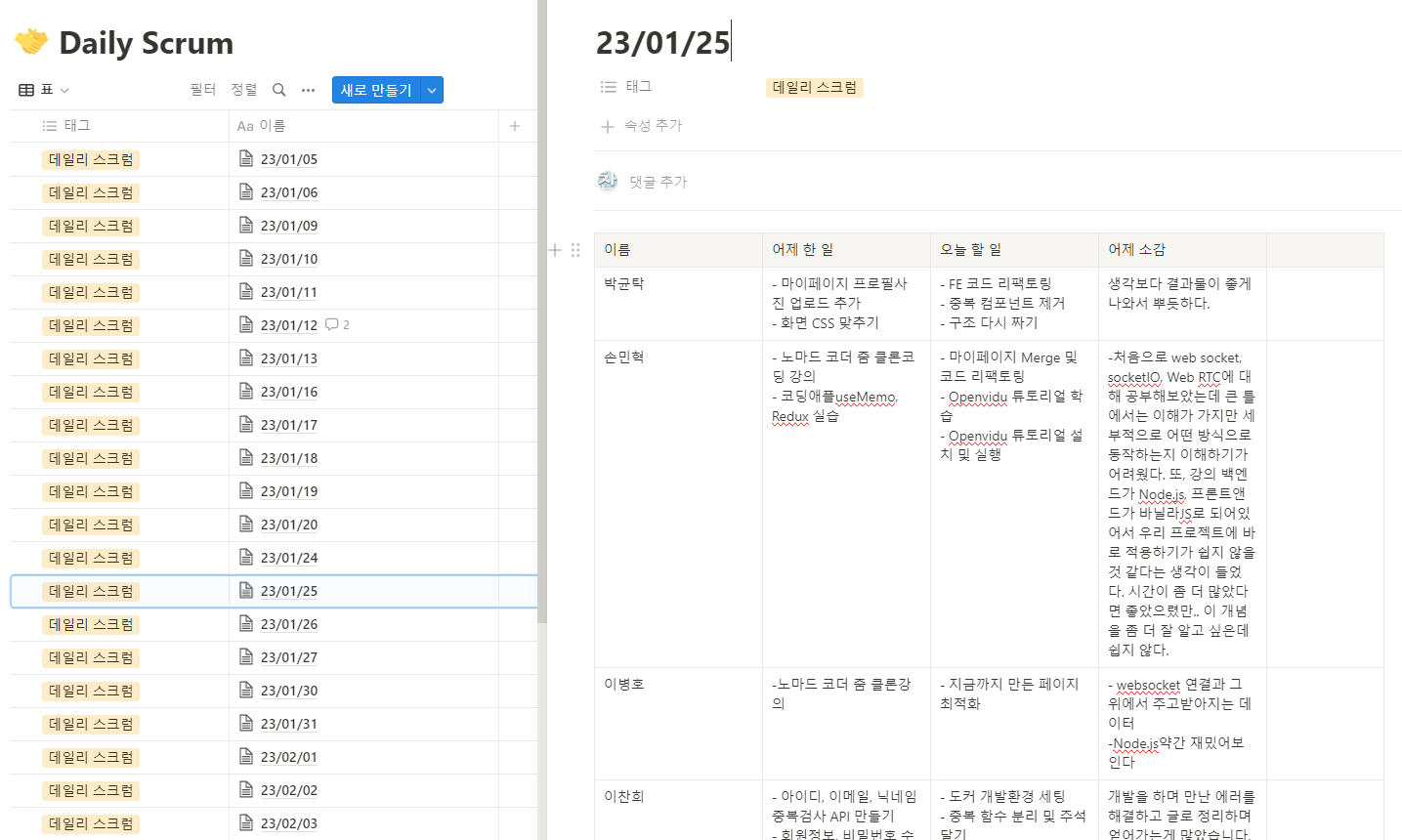
Task: Open the 필터 menu
Action: point(202,89)
